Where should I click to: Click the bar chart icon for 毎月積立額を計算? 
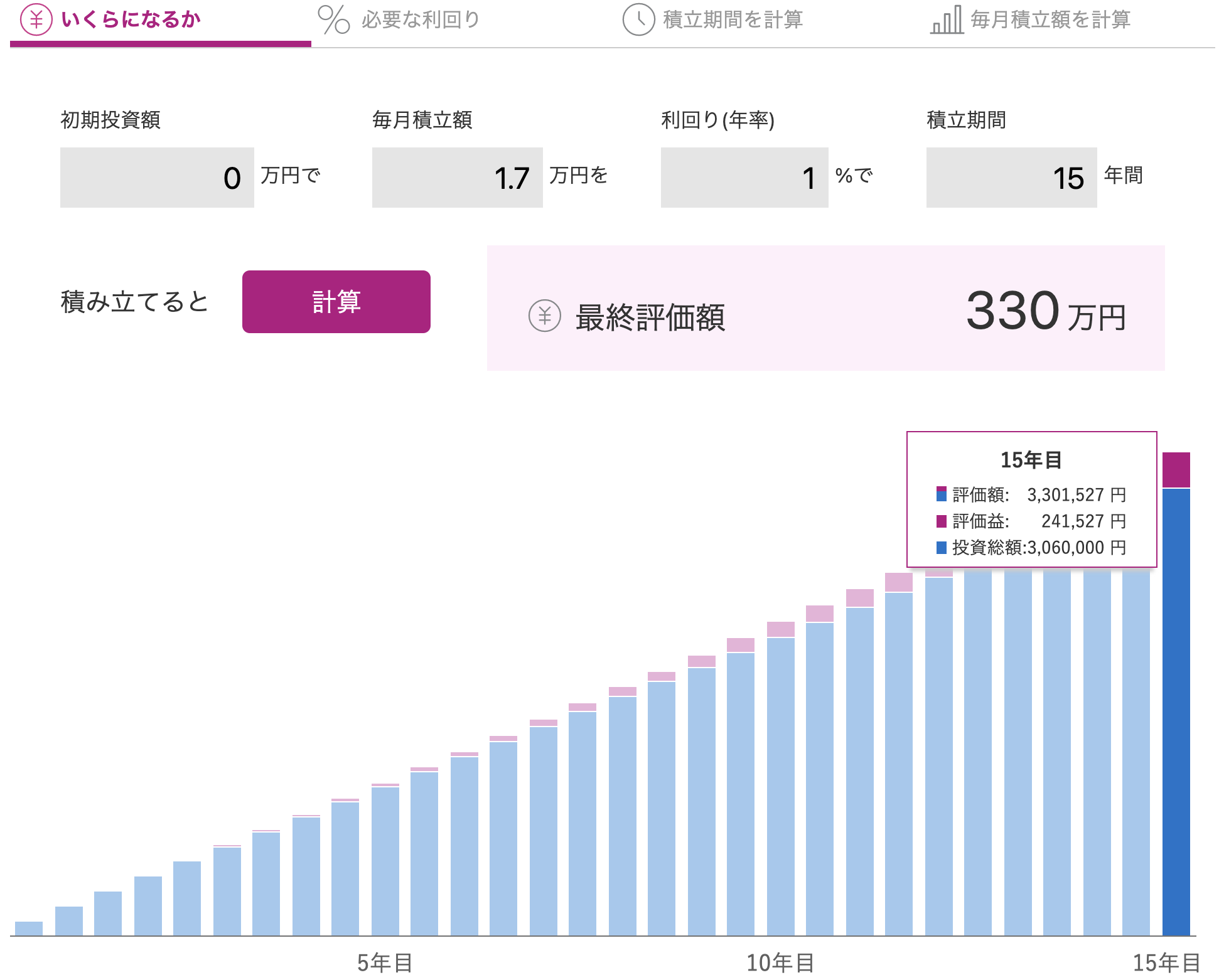(x=947, y=19)
